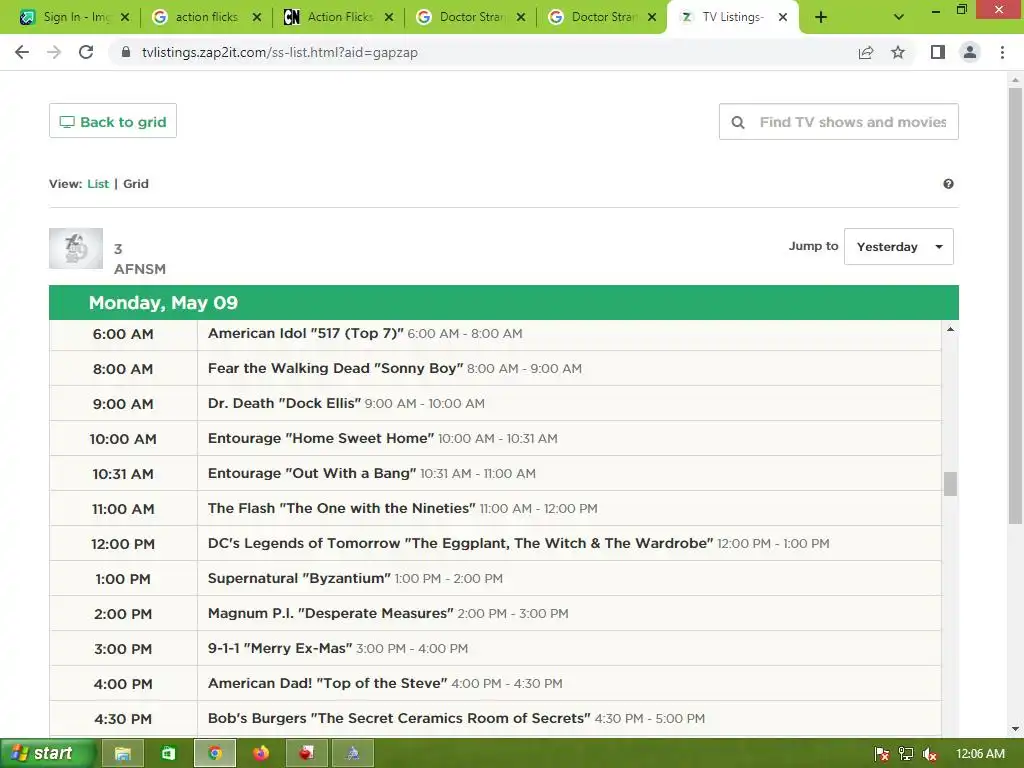The width and height of the screenshot is (1024, 768).
Task: Click the 3:00 PM time cell
Action: [123, 649]
